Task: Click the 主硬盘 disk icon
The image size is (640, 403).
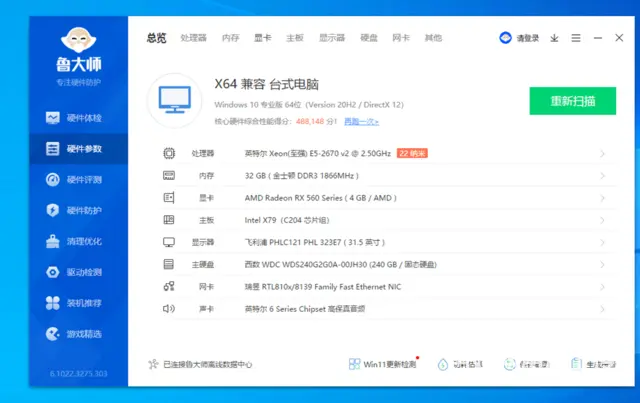Action: [x=169, y=265]
